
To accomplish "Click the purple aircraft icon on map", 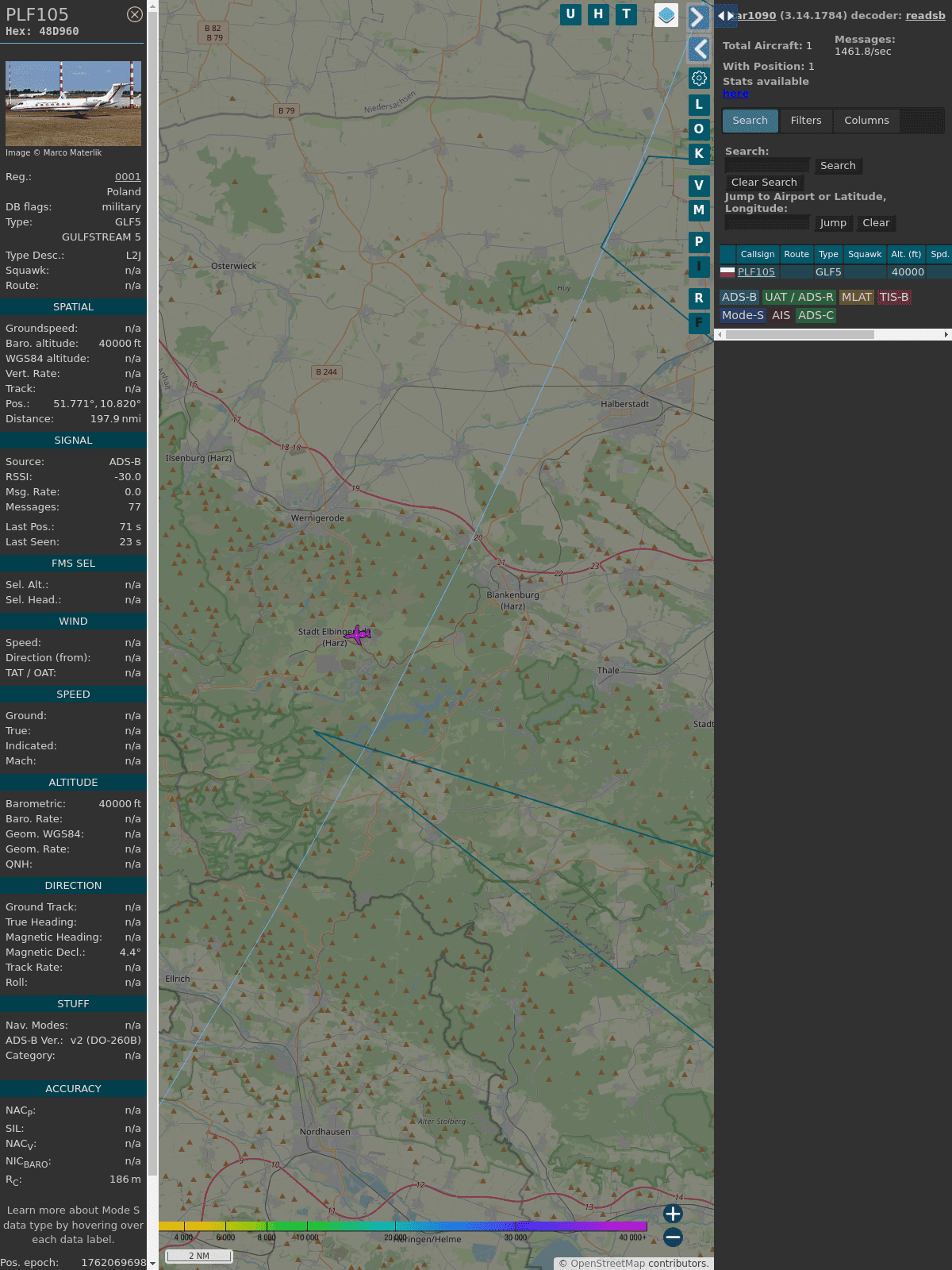I will point(358,634).
